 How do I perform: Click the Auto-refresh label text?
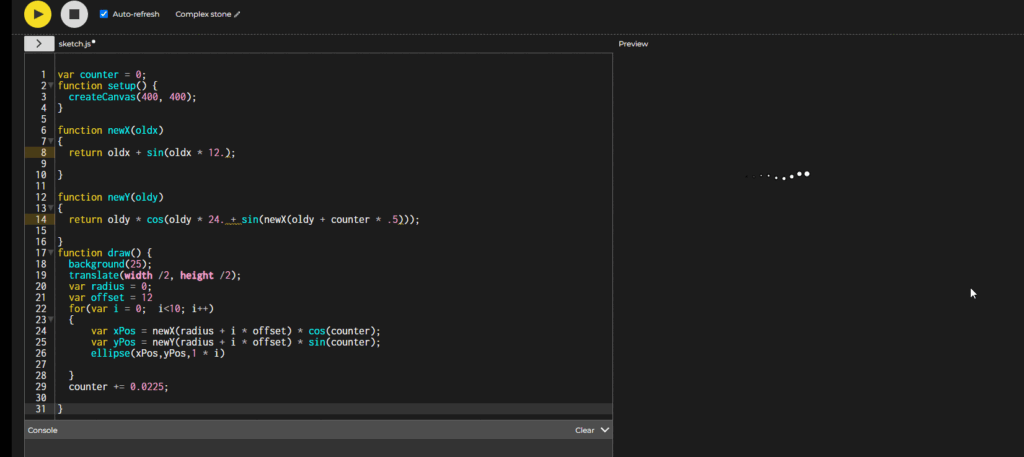(136, 14)
